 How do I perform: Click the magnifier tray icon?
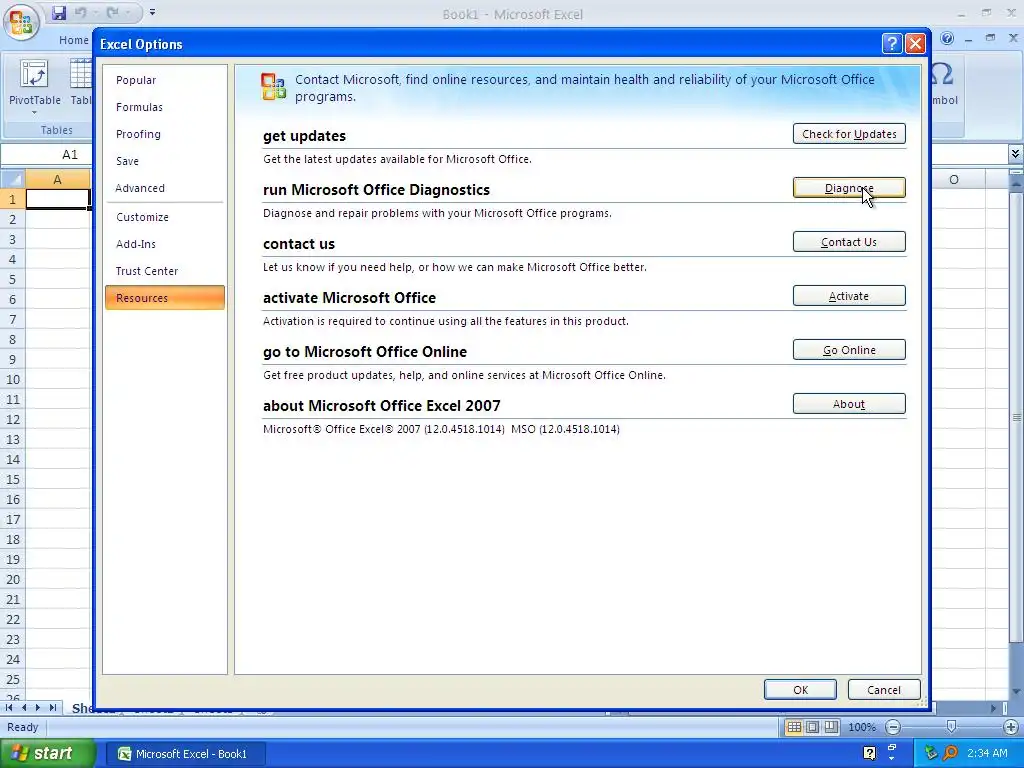[x=950, y=754]
